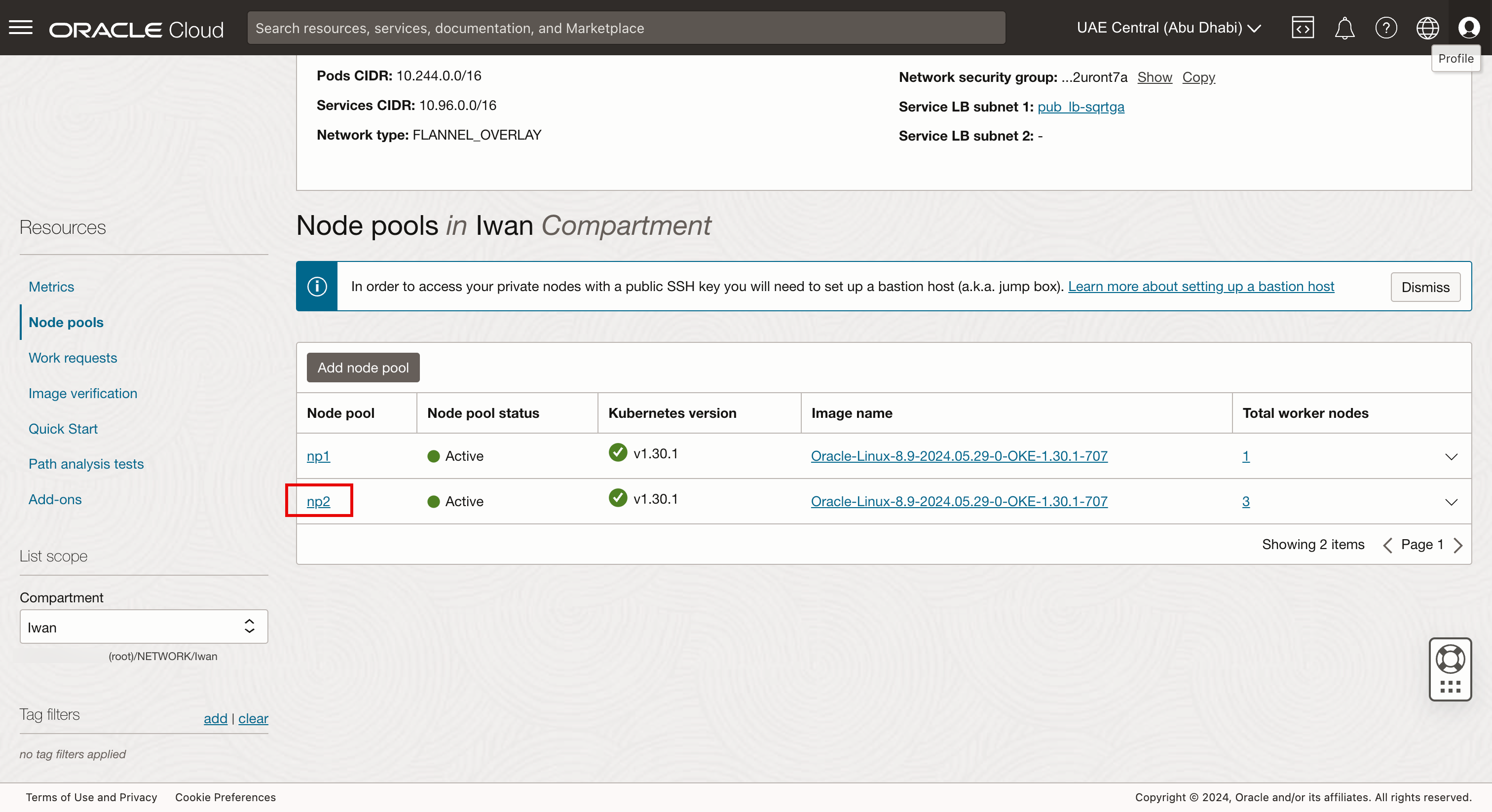This screenshot has width=1492, height=812.
Task: Open the Compartment Iwan dropdown
Action: (144, 627)
